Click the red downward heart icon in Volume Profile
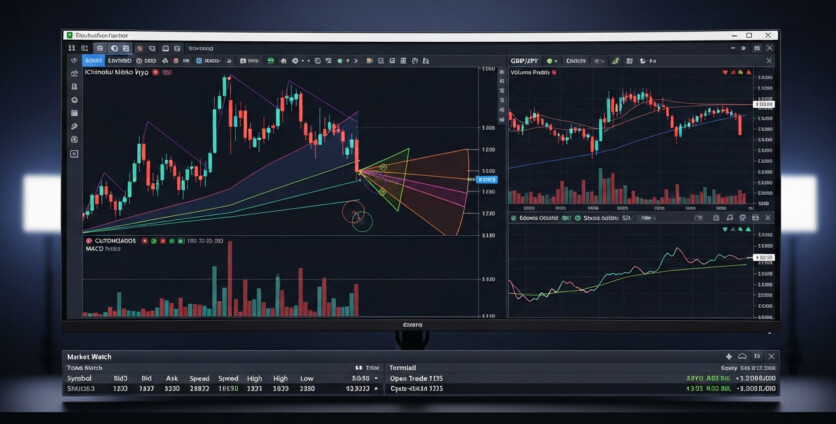The width and height of the screenshot is (836, 424). [x=725, y=72]
